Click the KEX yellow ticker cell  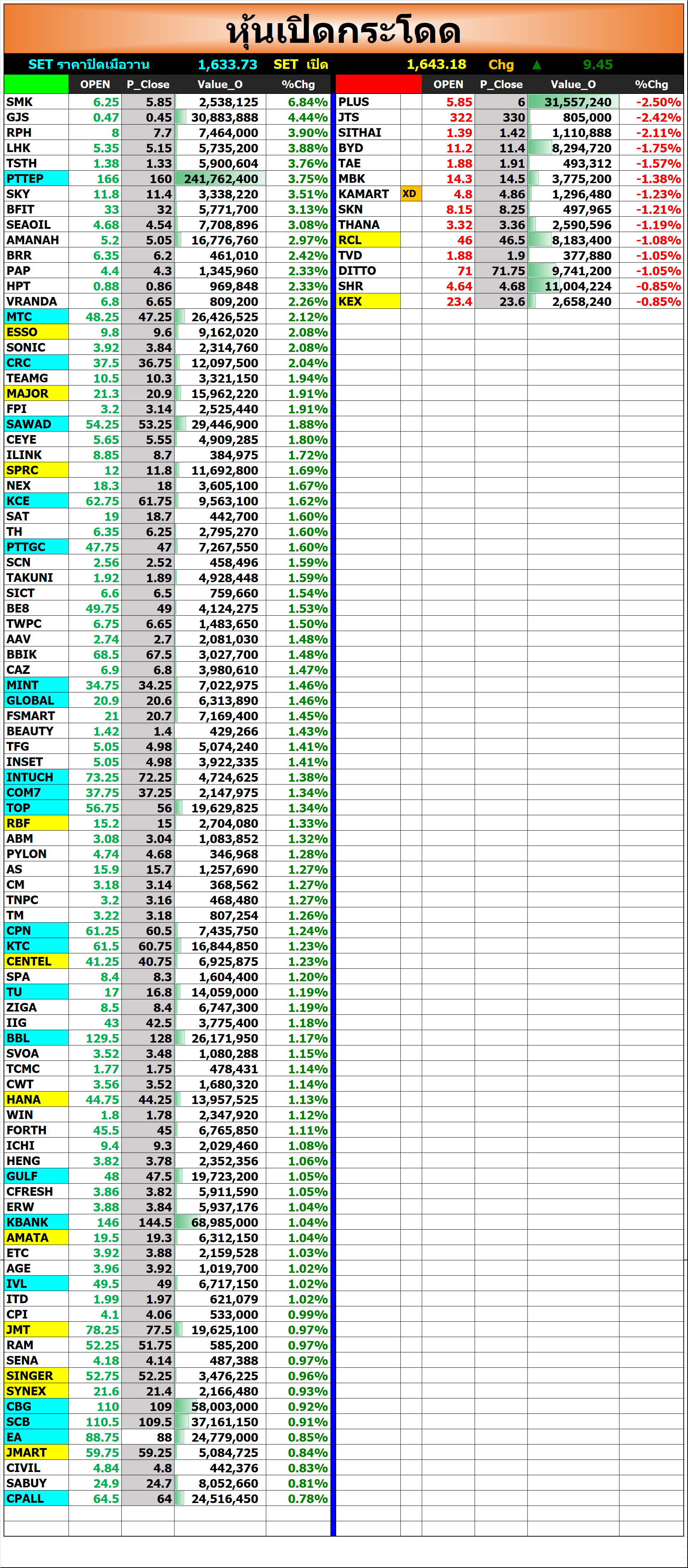(x=368, y=301)
